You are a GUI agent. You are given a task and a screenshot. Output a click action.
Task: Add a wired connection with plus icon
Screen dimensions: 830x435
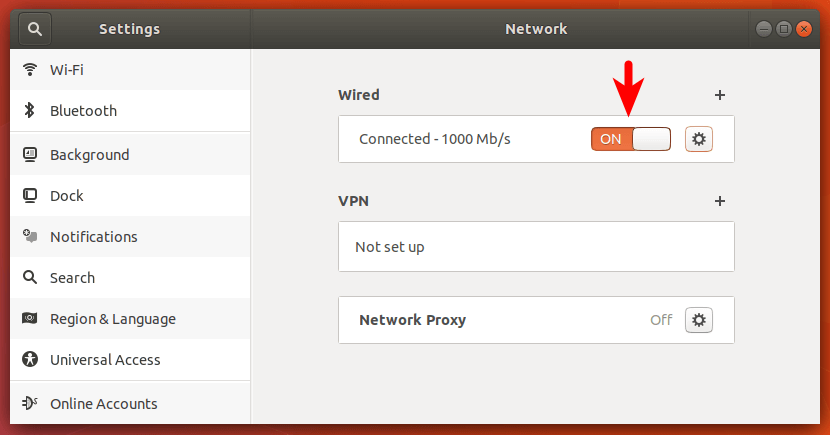coord(719,95)
